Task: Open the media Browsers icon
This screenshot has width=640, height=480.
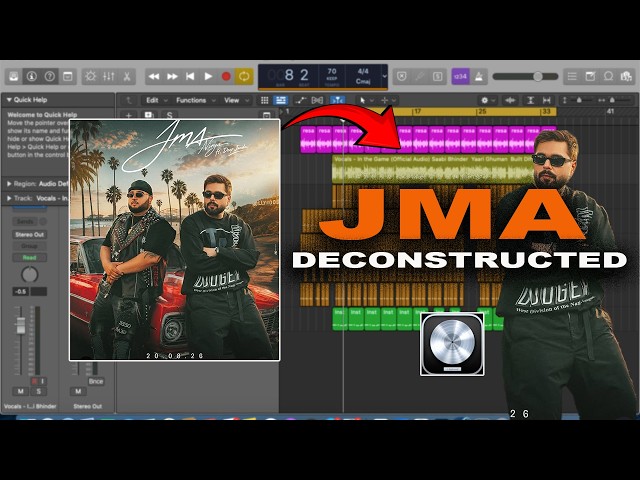Action: pos(626,76)
